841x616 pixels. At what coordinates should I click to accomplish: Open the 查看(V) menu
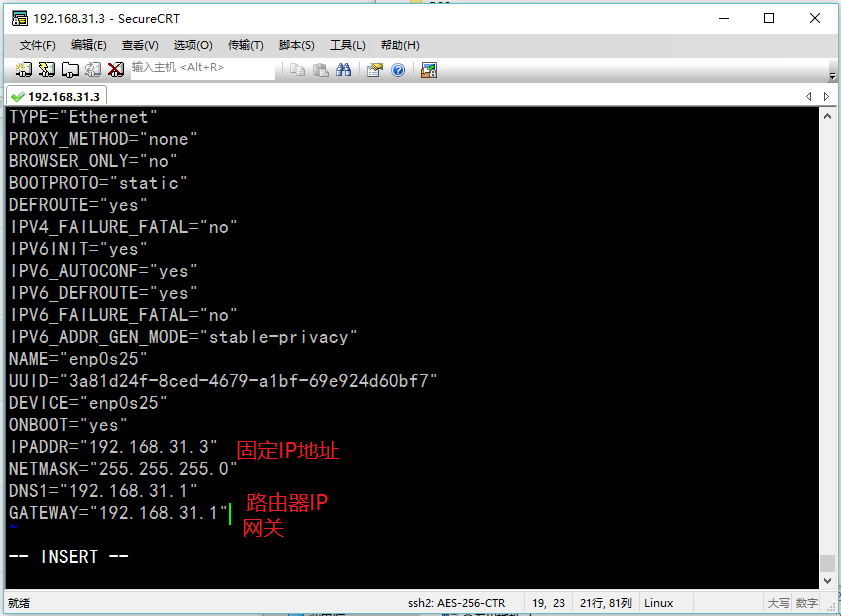140,46
